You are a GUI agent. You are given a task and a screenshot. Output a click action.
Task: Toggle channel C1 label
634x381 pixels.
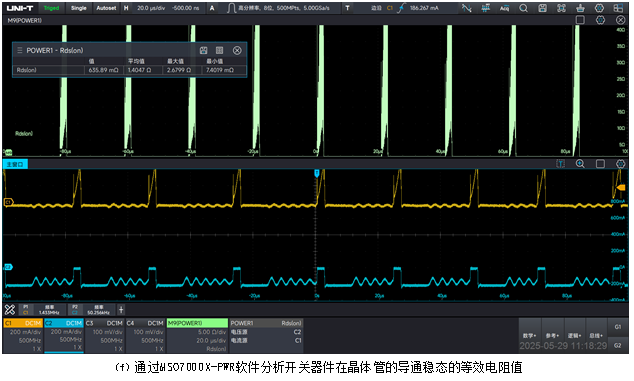23,323
